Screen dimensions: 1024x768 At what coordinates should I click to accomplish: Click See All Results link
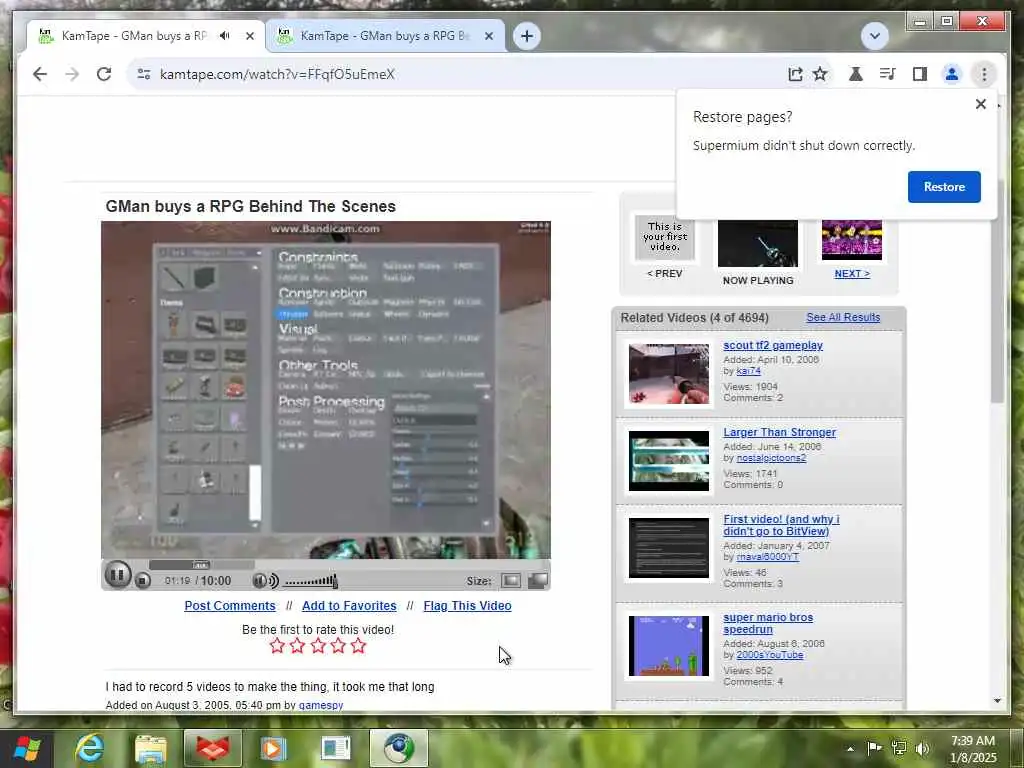(x=842, y=317)
